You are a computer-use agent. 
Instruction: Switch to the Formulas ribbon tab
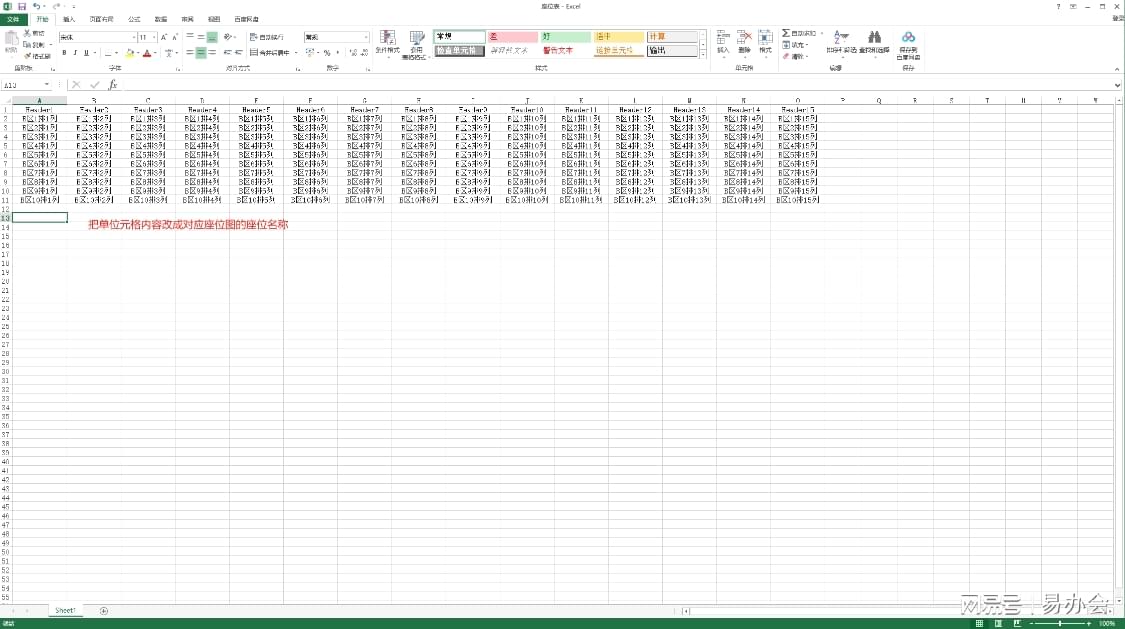pos(134,19)
